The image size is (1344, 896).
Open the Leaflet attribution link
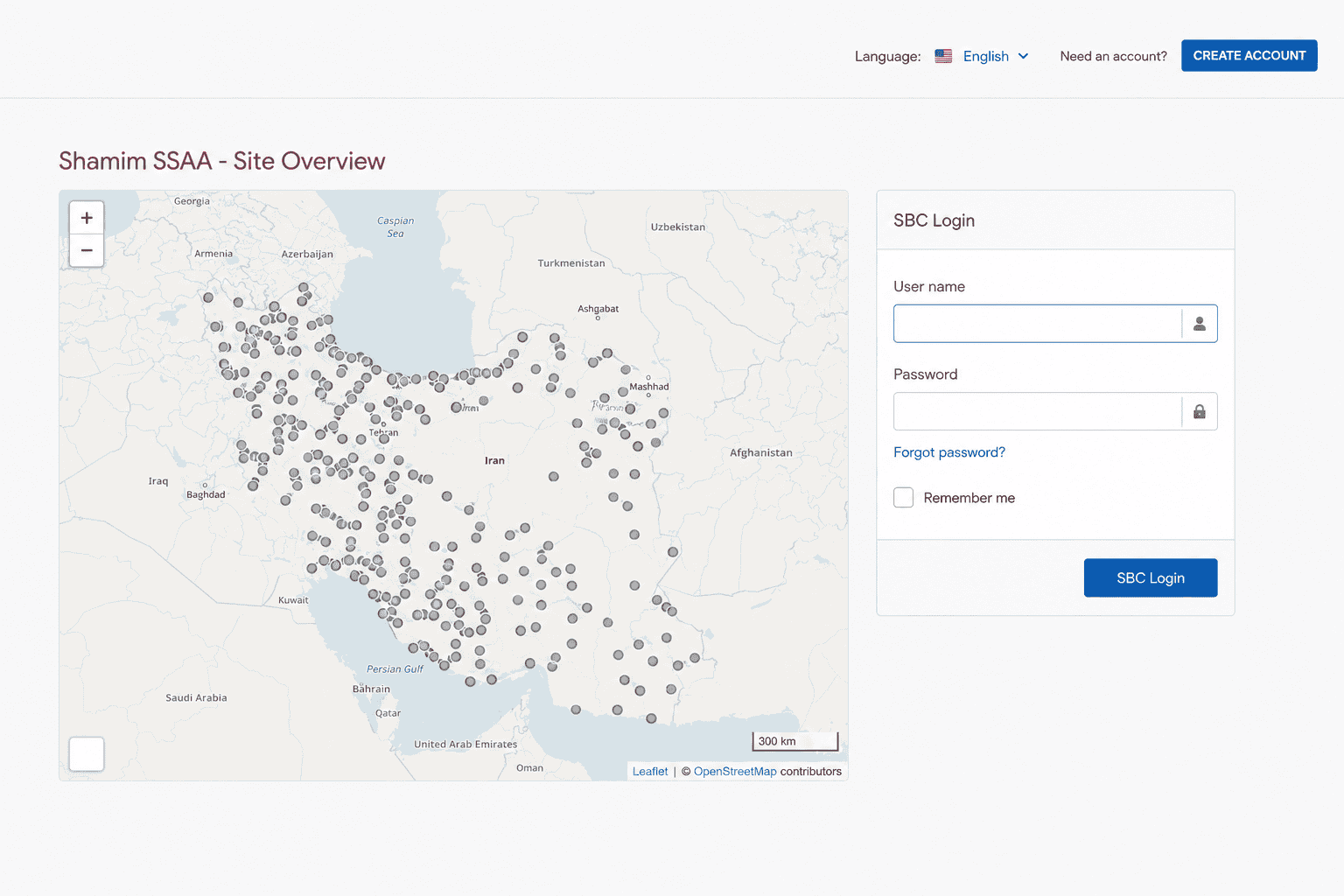click(650, 772)
